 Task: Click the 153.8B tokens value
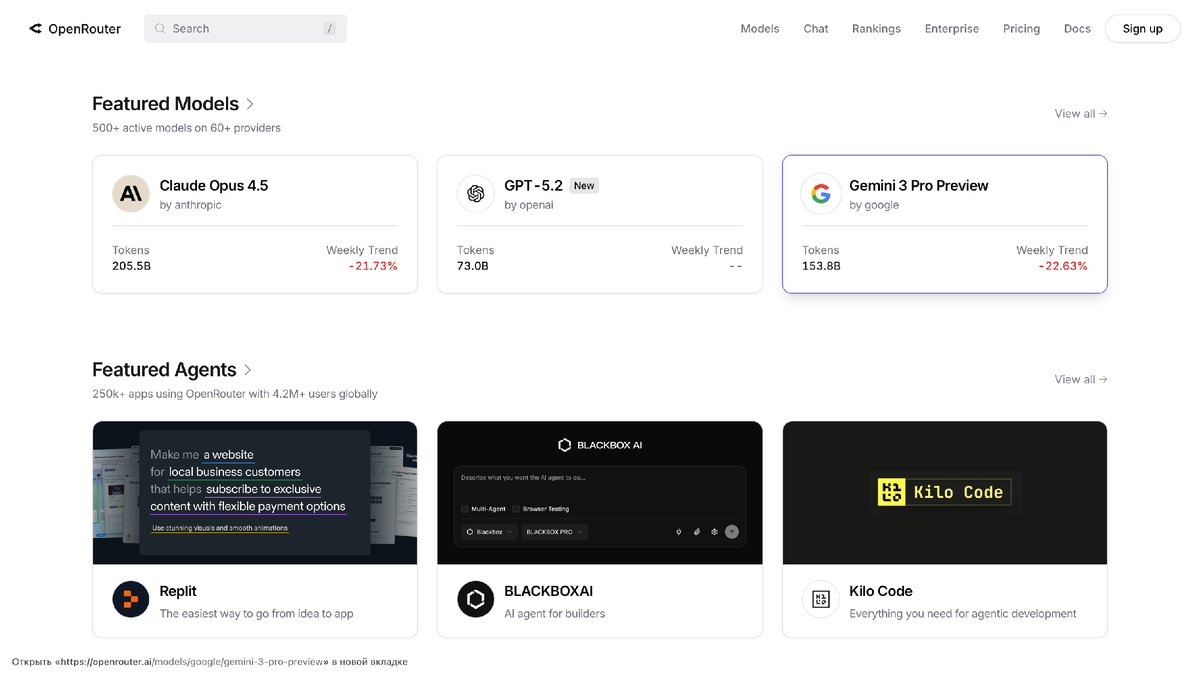821,266
